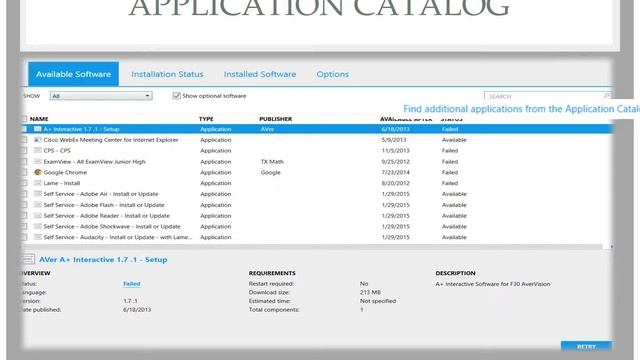640x360 pixels.
Task: Click the AVer A+ Interactive detail icon
Action: (29, 259)
